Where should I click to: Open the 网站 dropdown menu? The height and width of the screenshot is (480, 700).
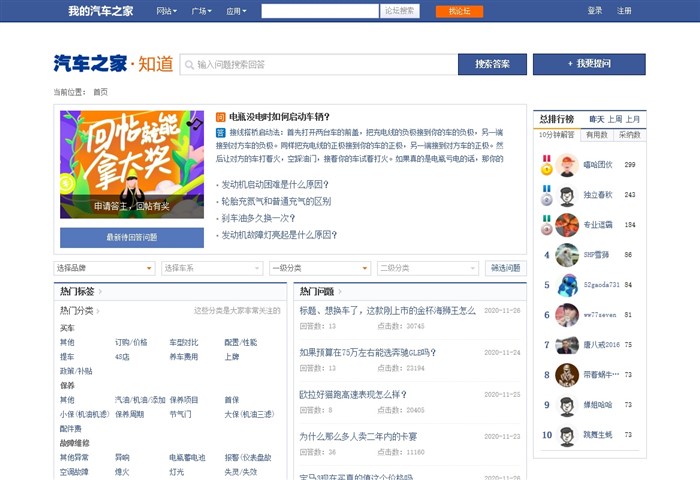click(167, 11)
